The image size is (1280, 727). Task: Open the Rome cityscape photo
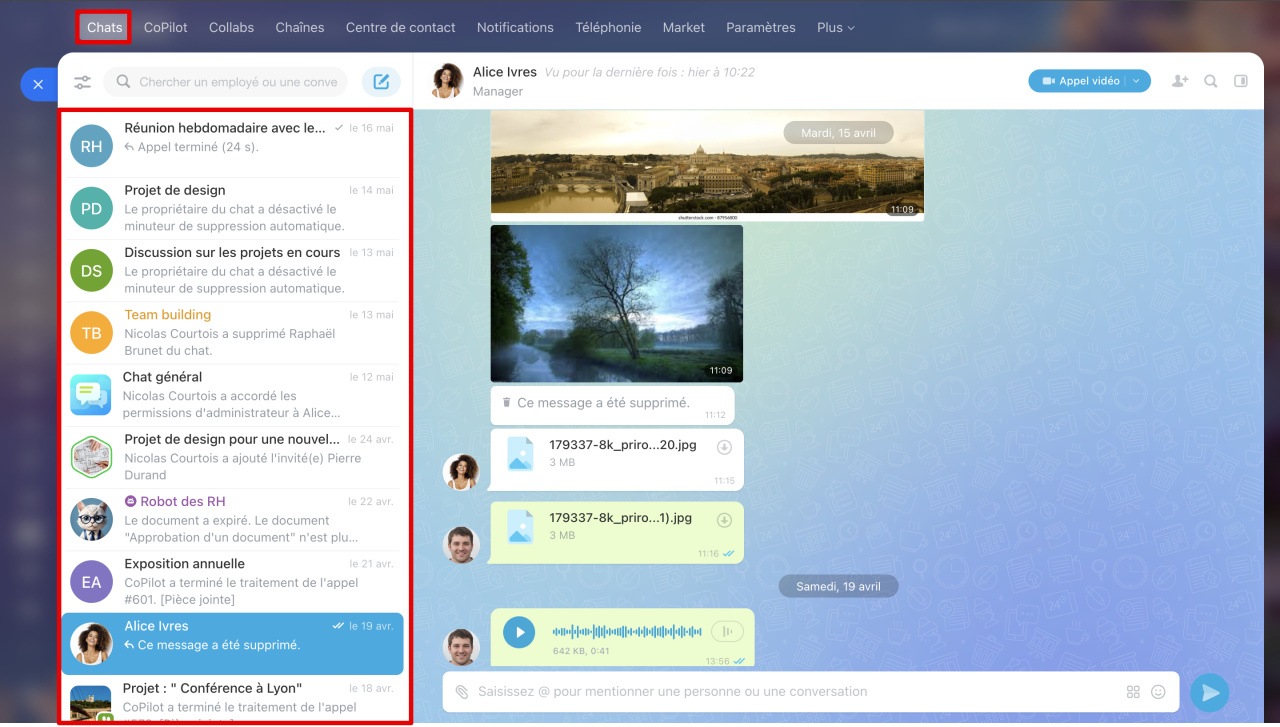point(707,165)
